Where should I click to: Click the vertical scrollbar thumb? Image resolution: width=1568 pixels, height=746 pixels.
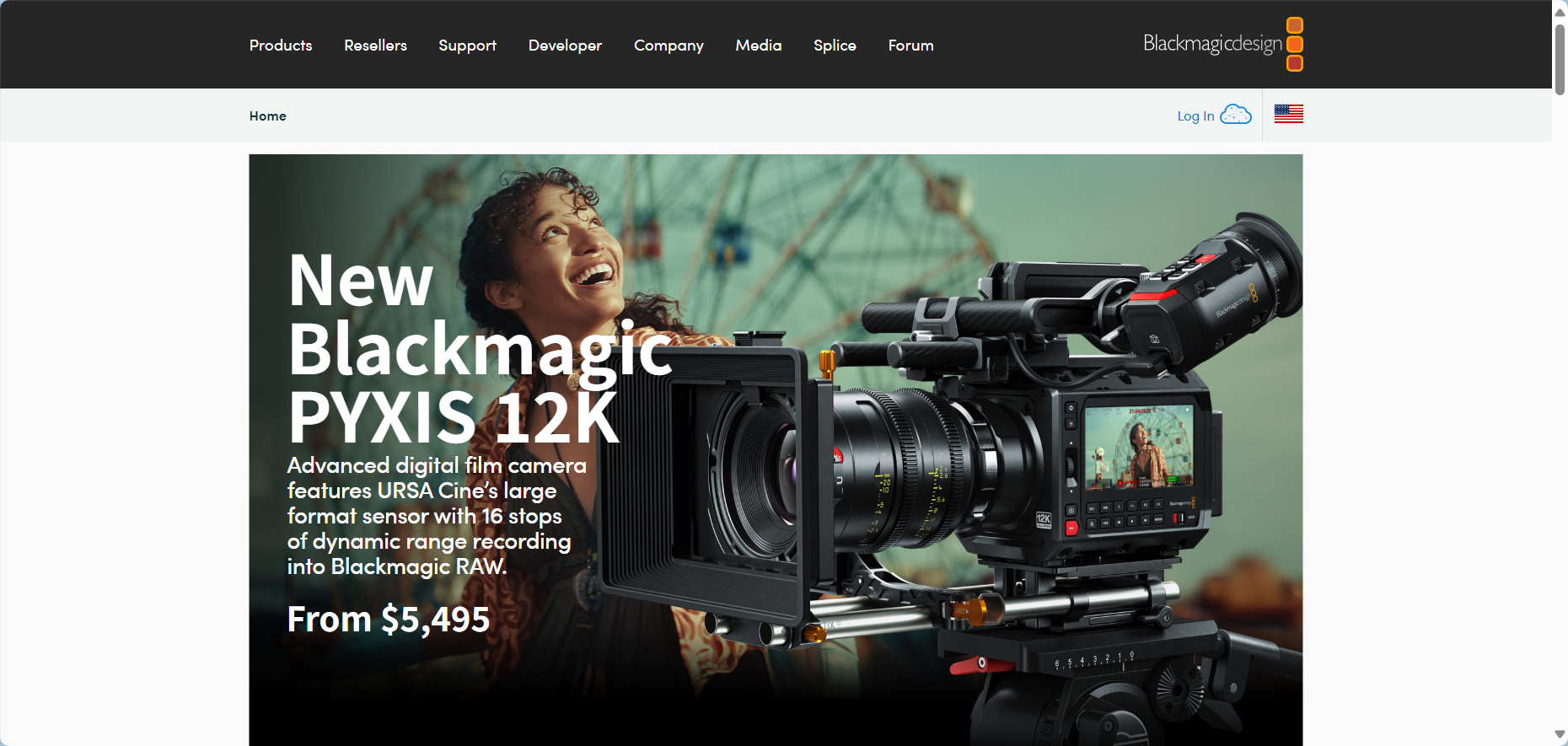tap(1560, 59)
